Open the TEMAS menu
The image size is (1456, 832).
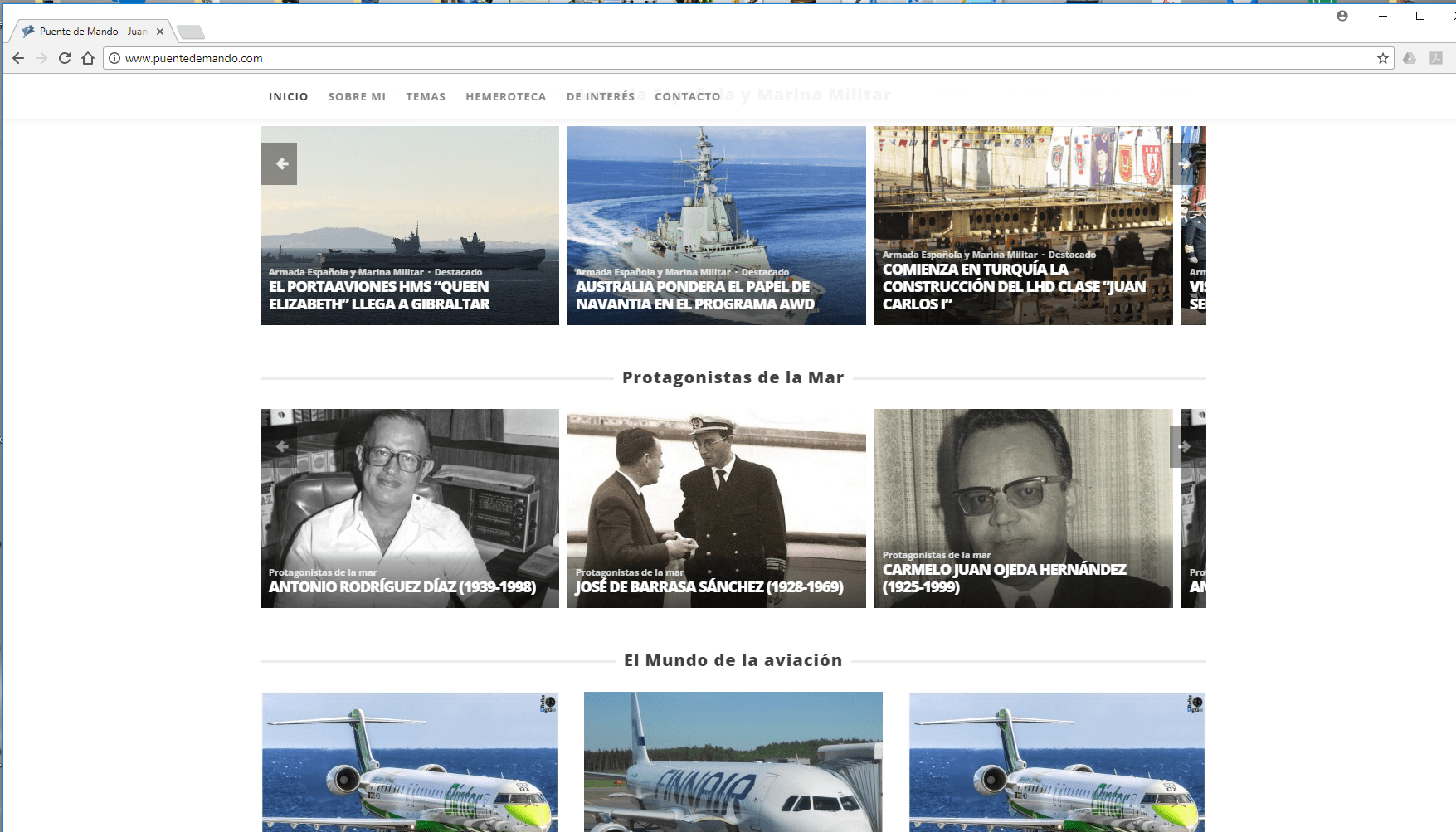coord(426,97)
